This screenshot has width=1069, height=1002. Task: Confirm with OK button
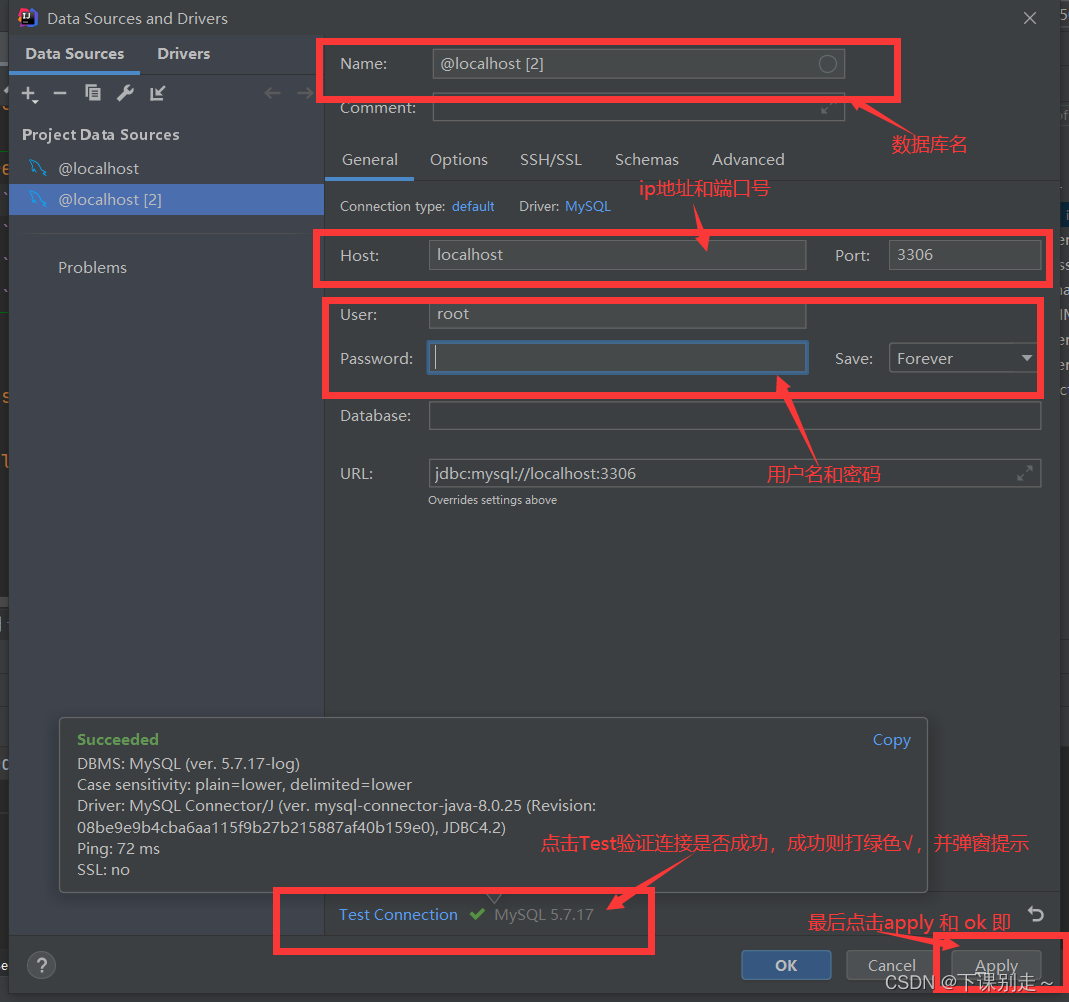point(786,965)
